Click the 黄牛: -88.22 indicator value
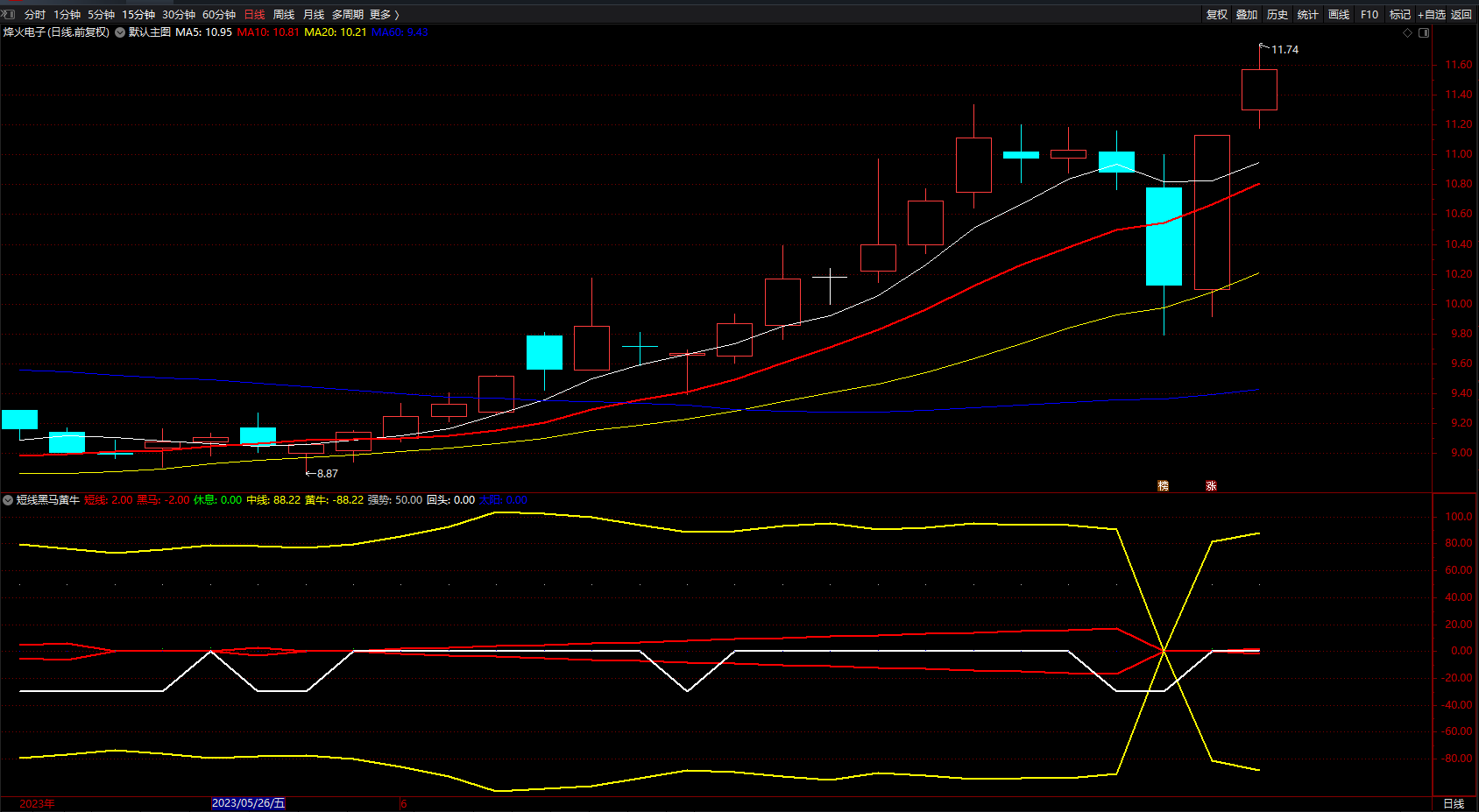This screenshot has width=1479, height=812. pyautogui.click(x=334, y=500)
